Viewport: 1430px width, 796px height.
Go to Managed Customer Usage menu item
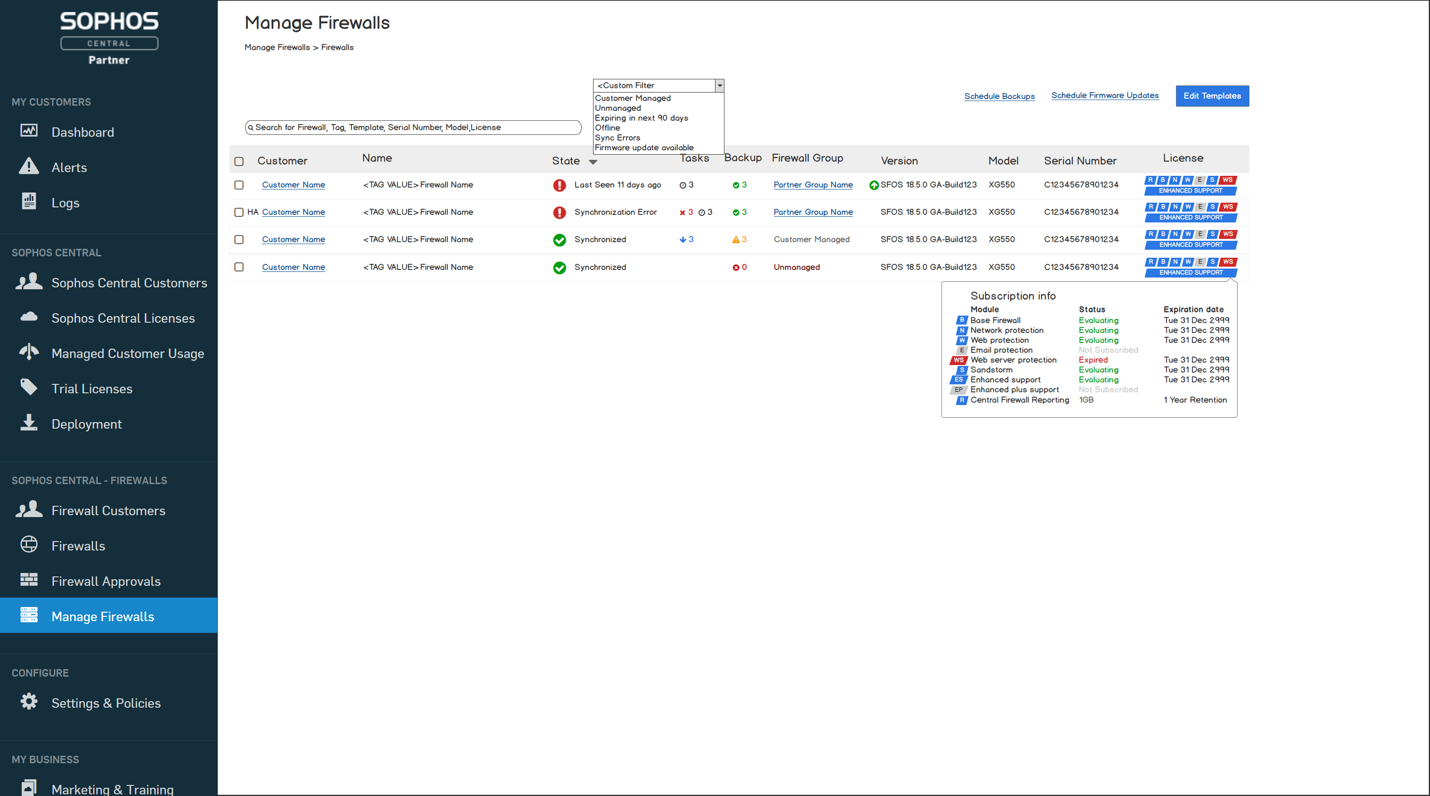pyautogui.click(x=127, y=353)
